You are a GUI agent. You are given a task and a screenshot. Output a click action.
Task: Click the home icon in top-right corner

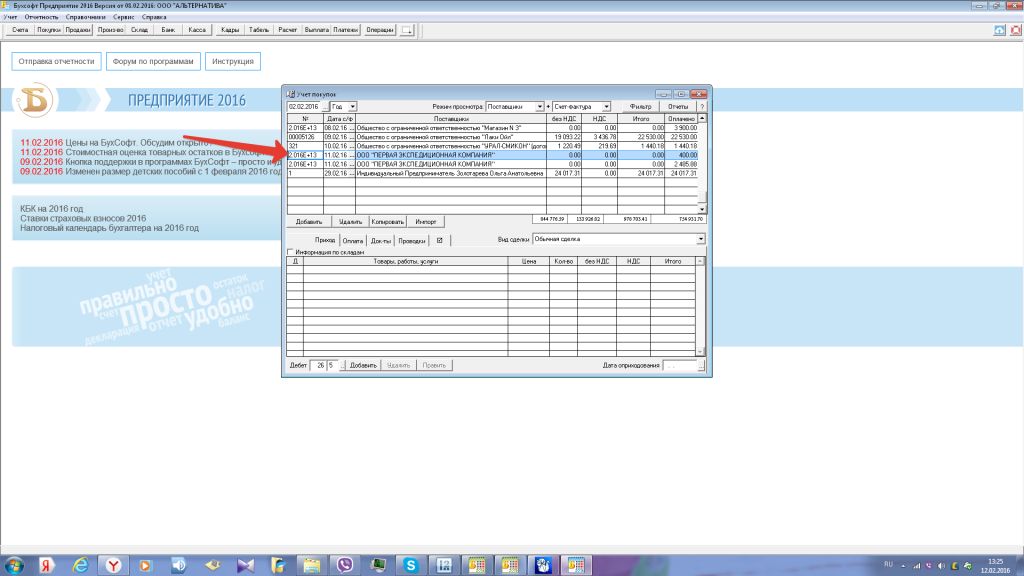[x=1000, y=31]
